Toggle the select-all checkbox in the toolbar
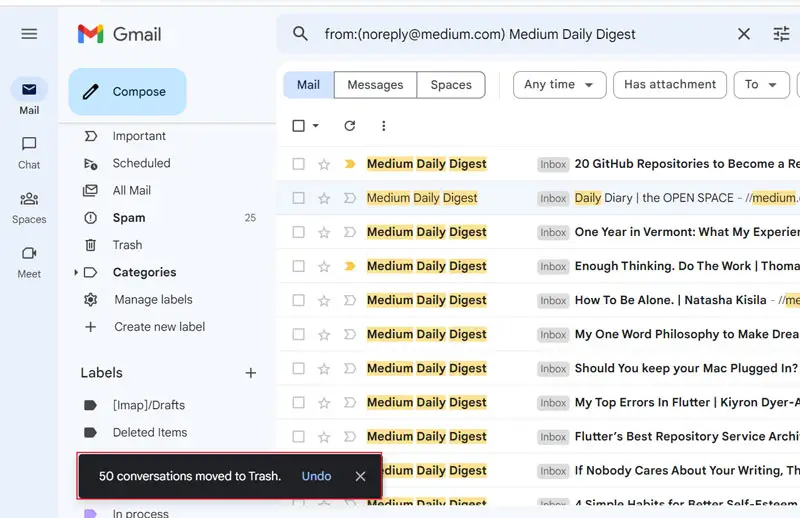The image size is (800, 518). 298,126
